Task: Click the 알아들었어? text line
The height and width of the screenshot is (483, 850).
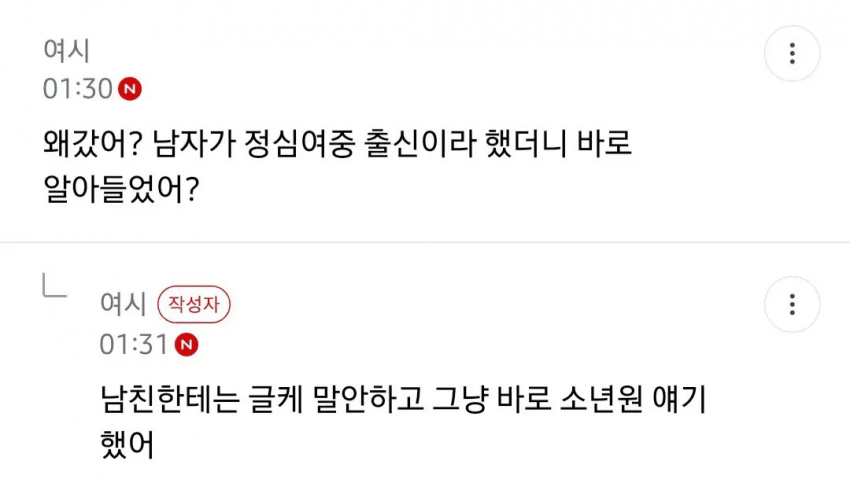Action: (119, 189)
